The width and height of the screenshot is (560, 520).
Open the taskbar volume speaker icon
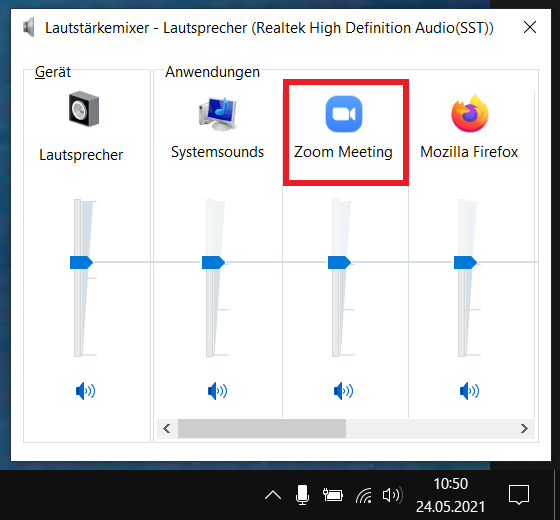coord(392,495)
